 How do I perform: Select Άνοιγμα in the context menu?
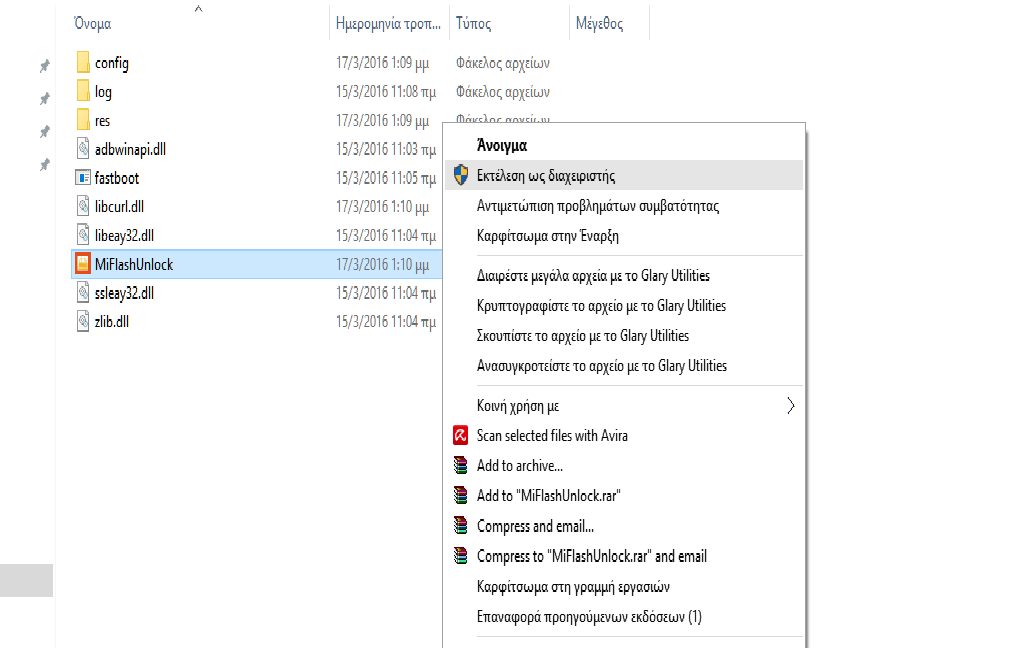502,145
